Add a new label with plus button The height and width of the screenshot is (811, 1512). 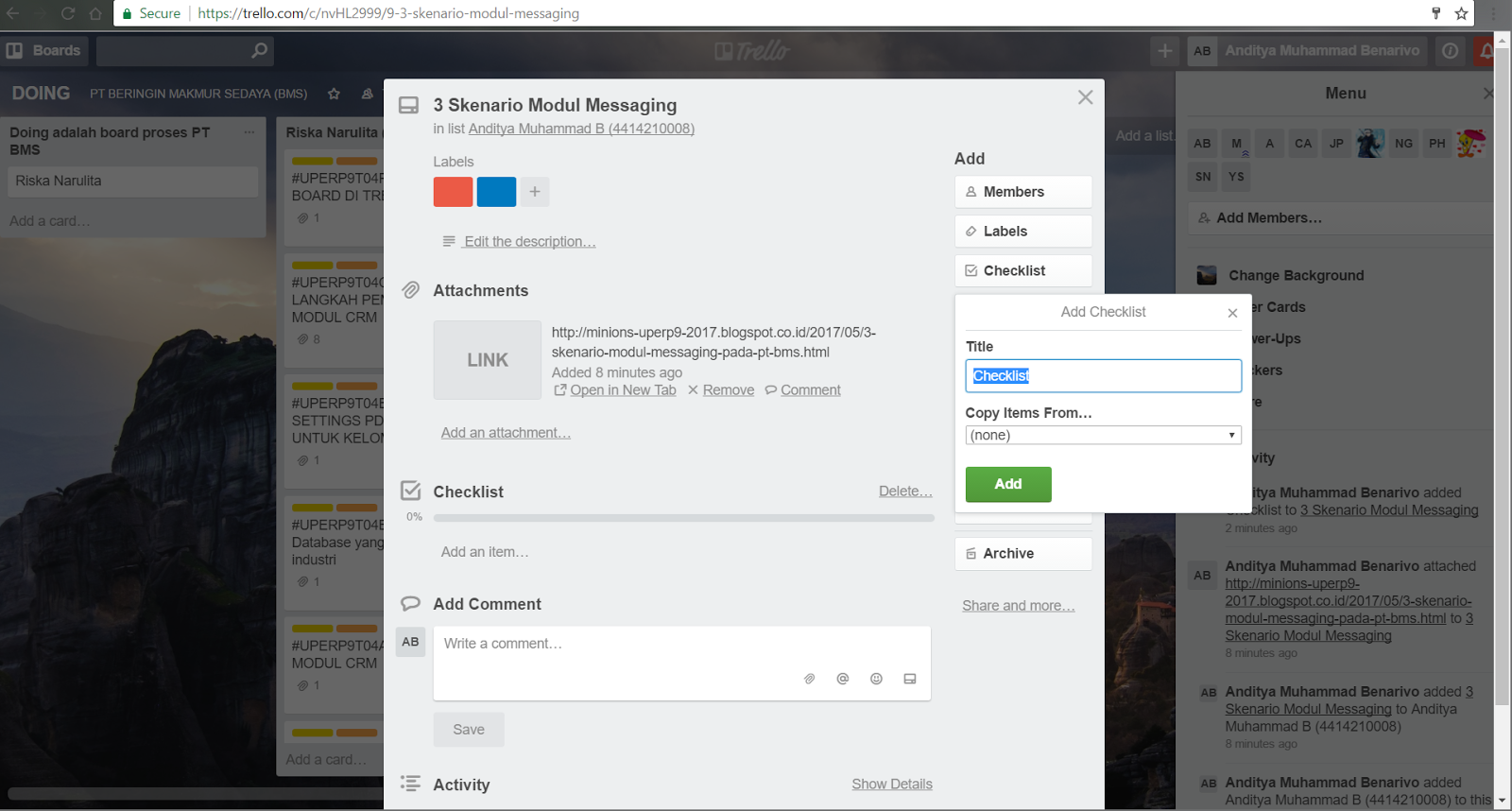[535, 192]
